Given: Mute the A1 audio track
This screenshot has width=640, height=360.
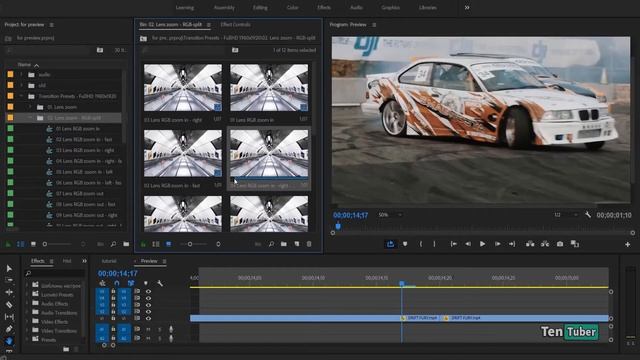Looking at the screenshot, I should pyautogui.click(x=148, y=329).
